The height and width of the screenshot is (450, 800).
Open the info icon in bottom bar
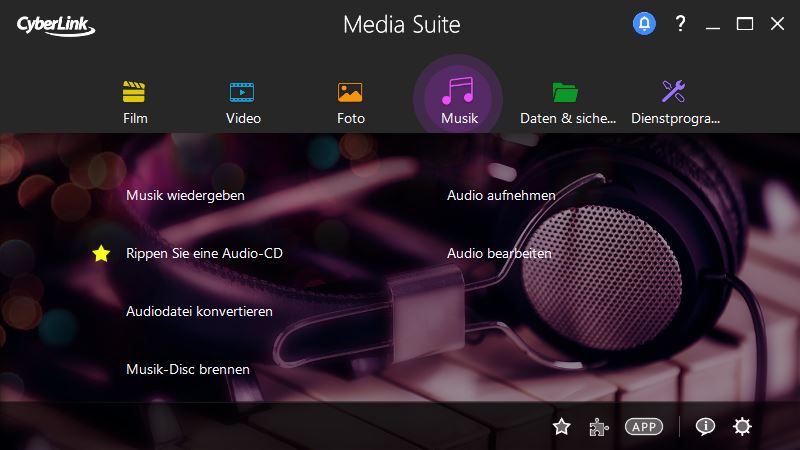pyautogui.click(x=705, y=427)
